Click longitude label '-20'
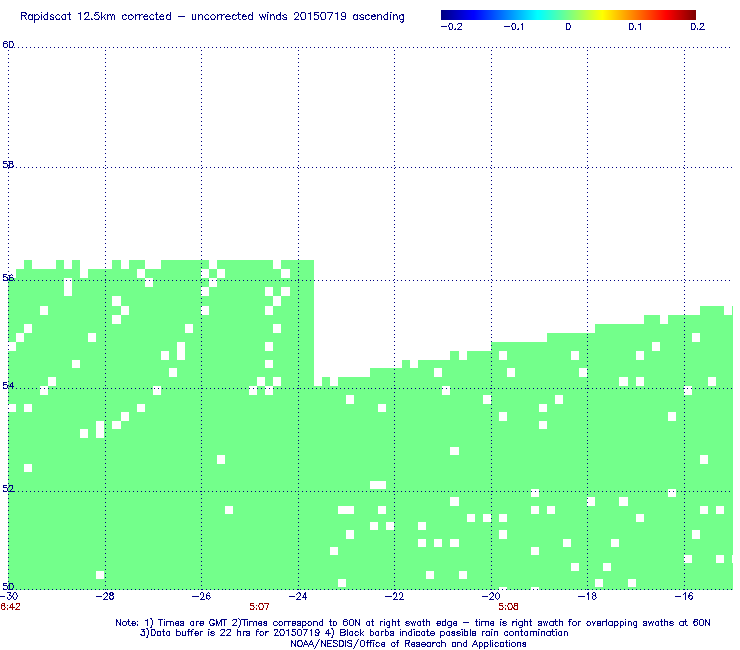Image resolution: width=740 pixels, height=650 pixels. [491, 597]
